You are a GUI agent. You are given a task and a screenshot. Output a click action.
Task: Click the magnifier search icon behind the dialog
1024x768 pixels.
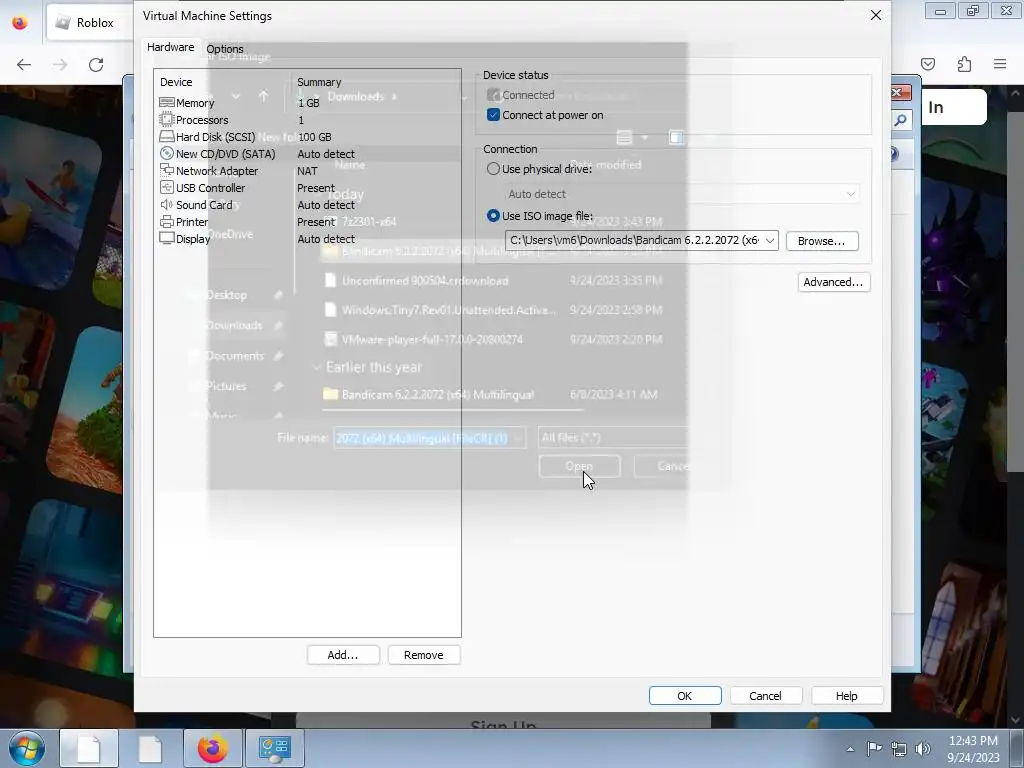(x=901, y=120)
